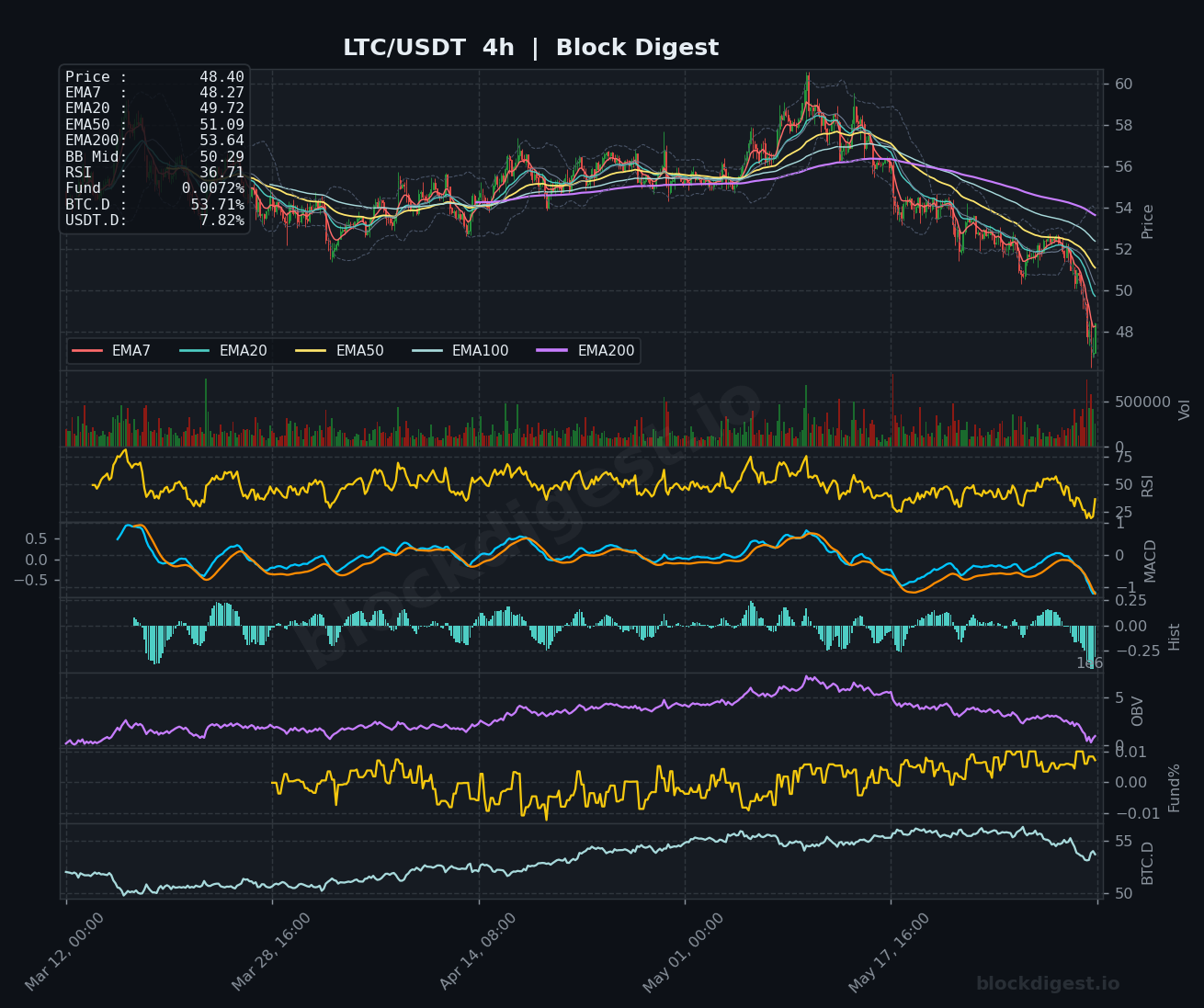The height and width of the screenshot is (1008, 1204).
Task: Select the EMA50 legend entry
Action: (340, 351)
